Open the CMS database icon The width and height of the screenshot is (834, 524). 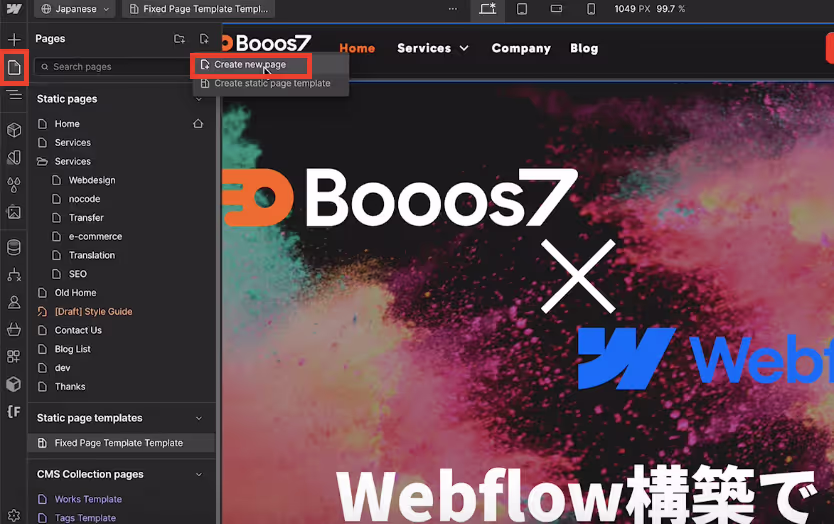tap(14, 247)
